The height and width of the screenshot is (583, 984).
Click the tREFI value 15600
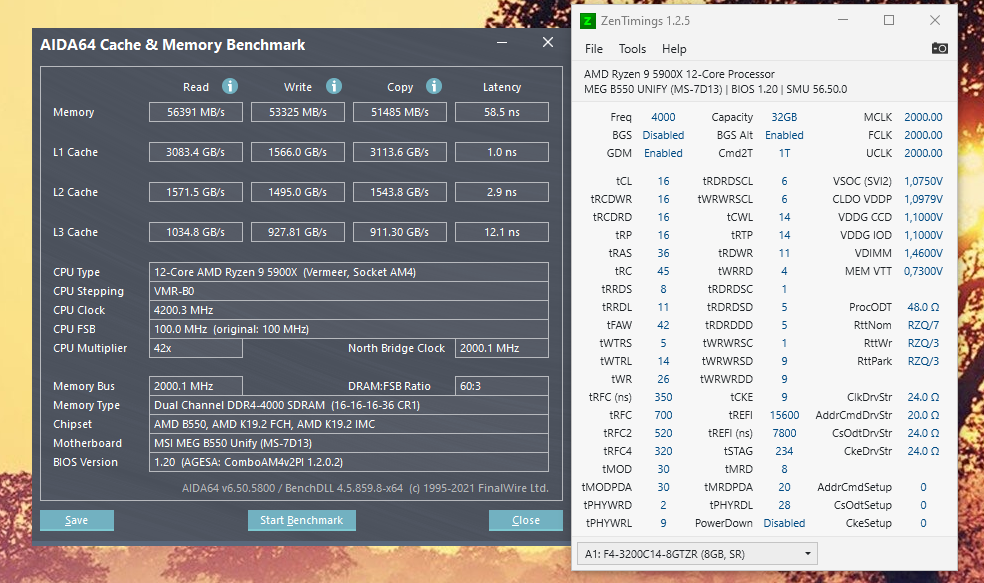(x=784, y=415)
